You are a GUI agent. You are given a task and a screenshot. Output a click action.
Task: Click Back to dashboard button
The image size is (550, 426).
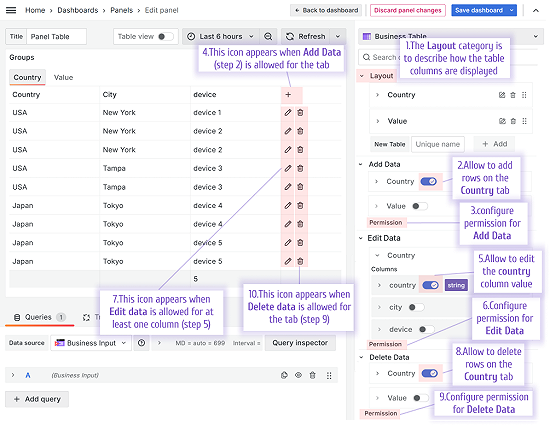[x=327, y=11]
